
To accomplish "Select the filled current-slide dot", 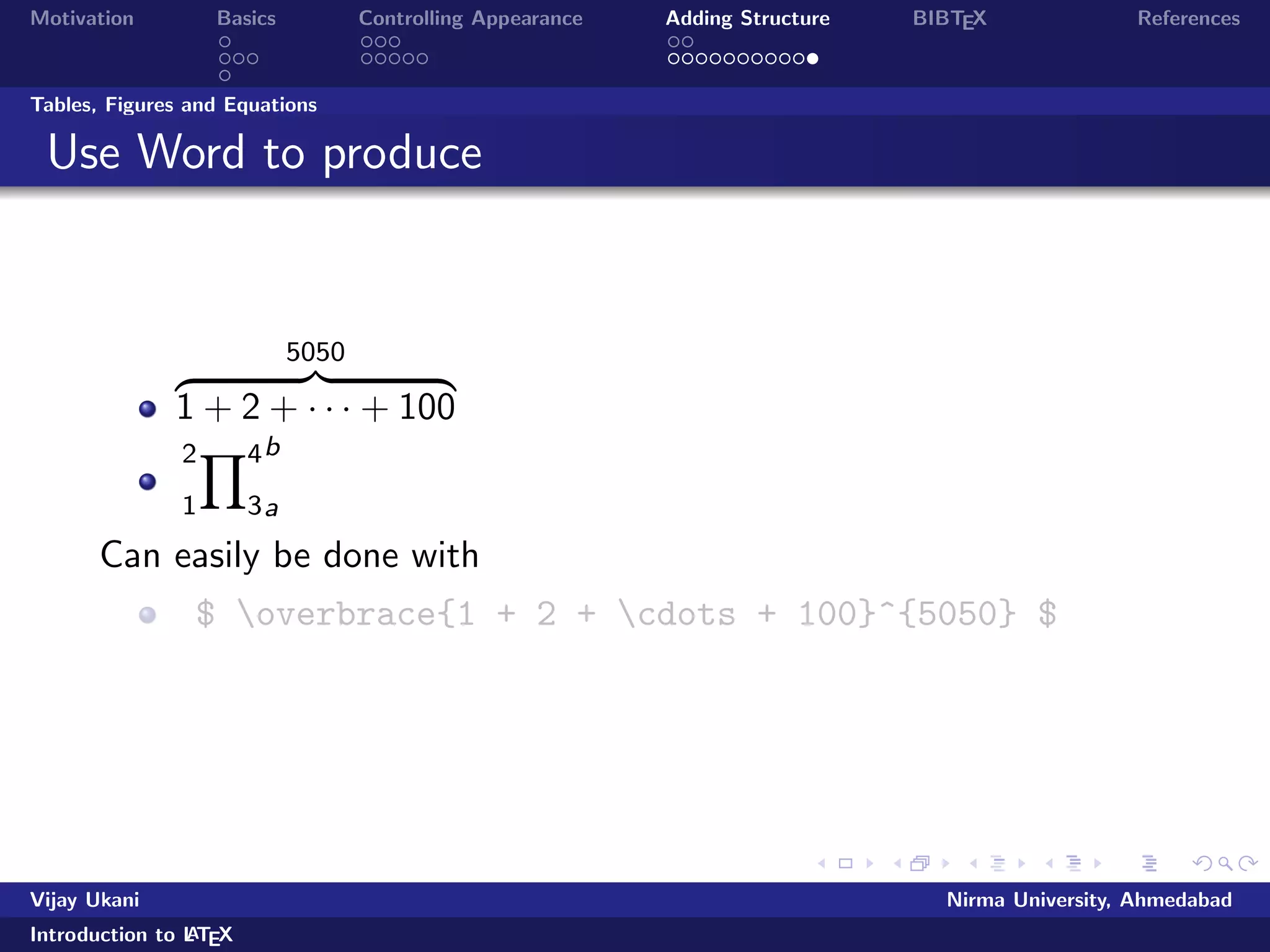I will (x=812, y=59).
